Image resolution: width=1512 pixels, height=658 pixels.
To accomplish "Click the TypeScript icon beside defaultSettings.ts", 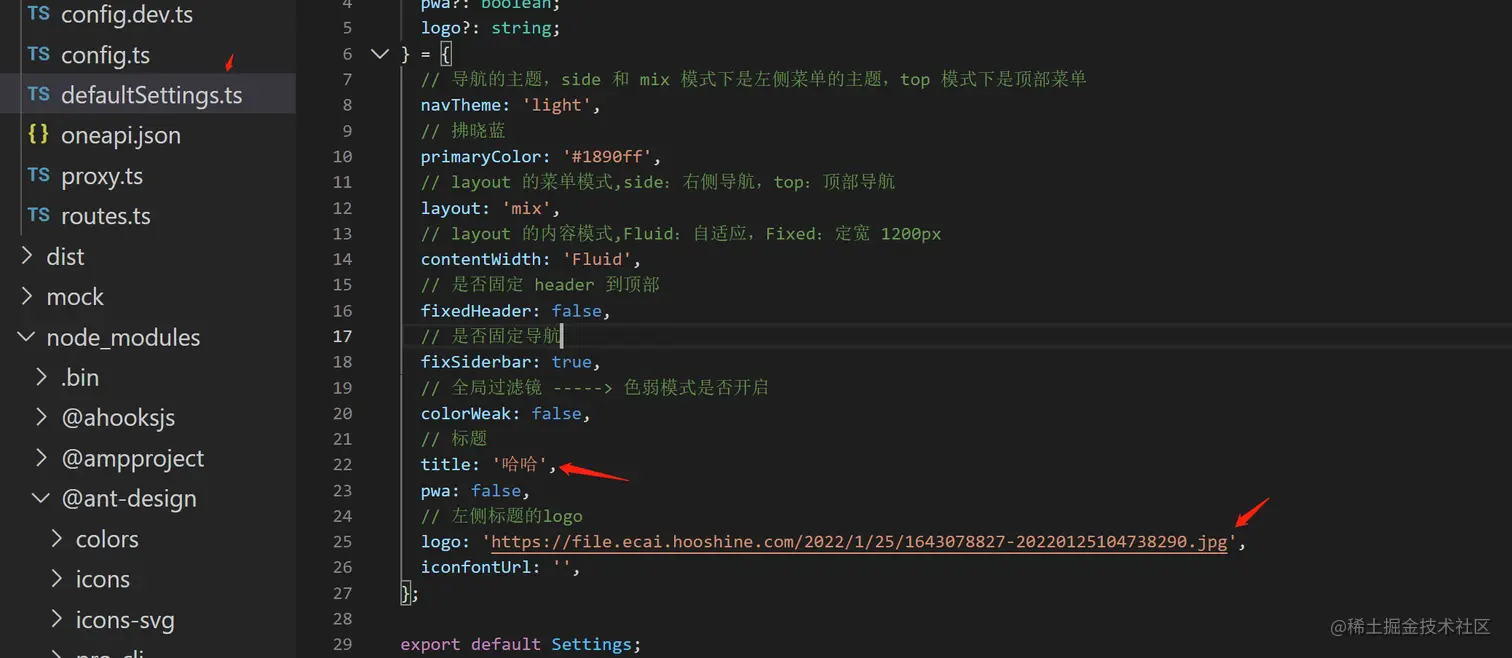I will [x=37, y=95].
